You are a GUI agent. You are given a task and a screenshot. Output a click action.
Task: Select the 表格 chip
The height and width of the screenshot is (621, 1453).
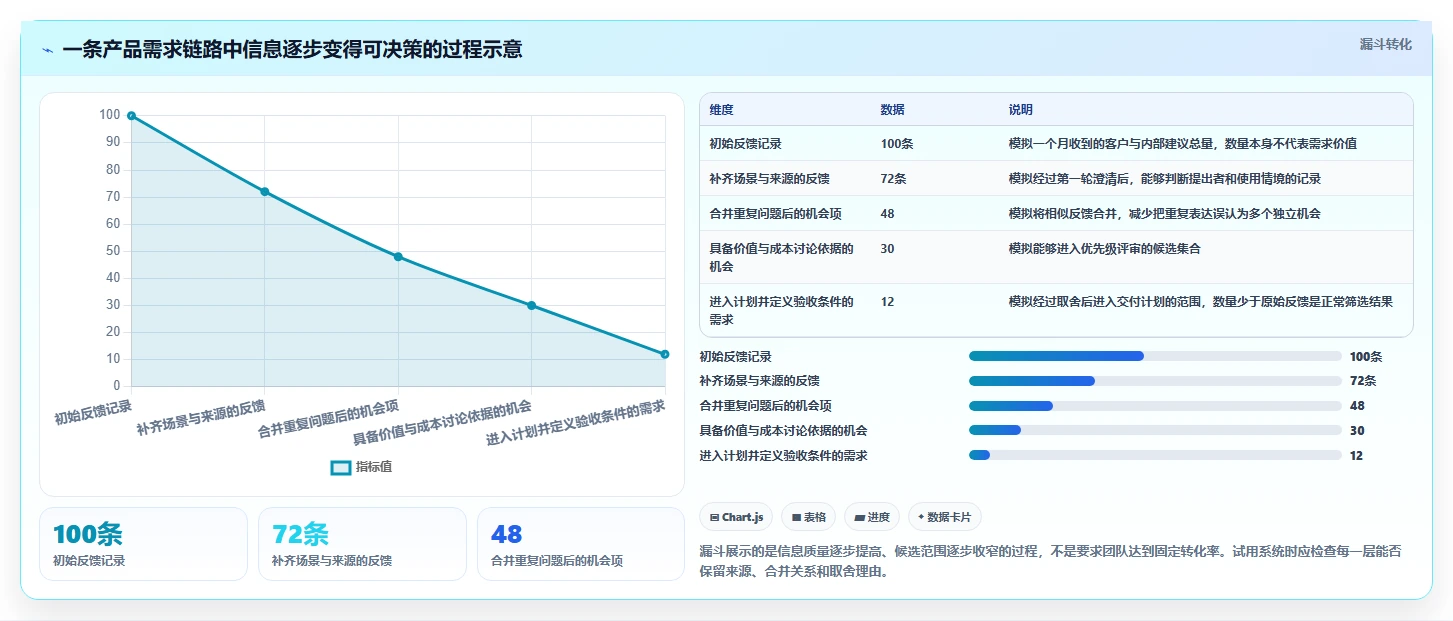click(809, 517)
